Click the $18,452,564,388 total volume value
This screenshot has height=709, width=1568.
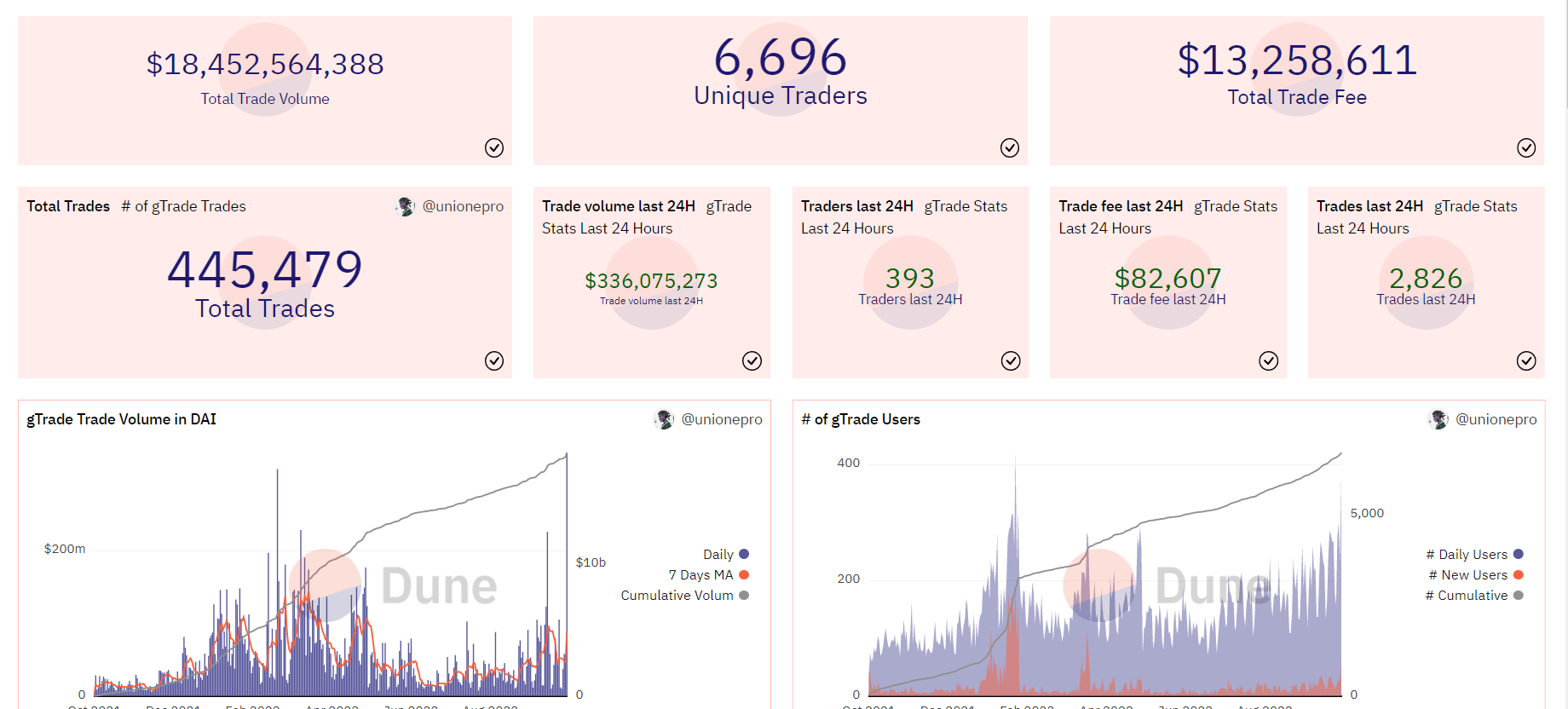tap(265, 65)
